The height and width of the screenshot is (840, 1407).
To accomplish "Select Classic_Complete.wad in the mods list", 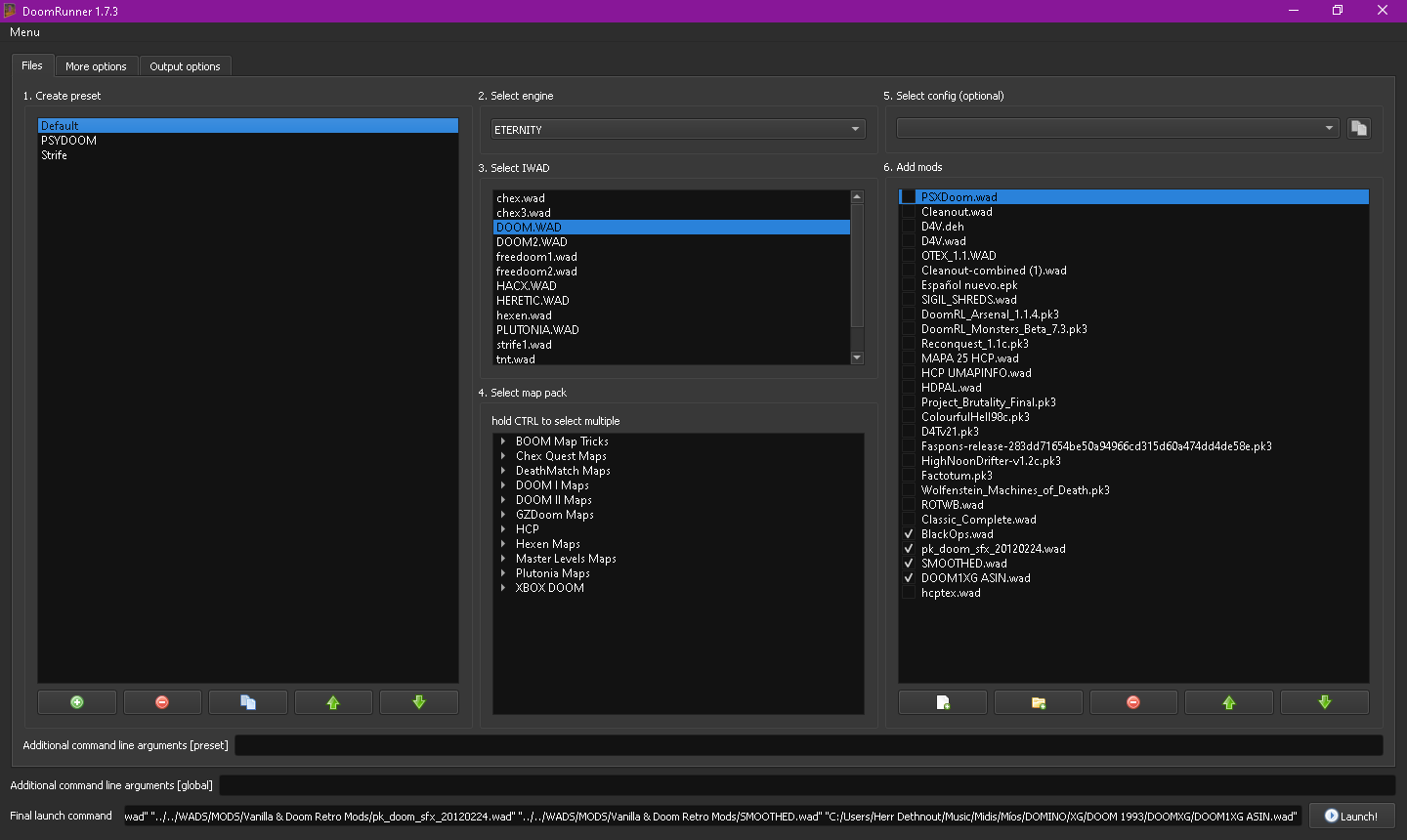I will point(979,520).
